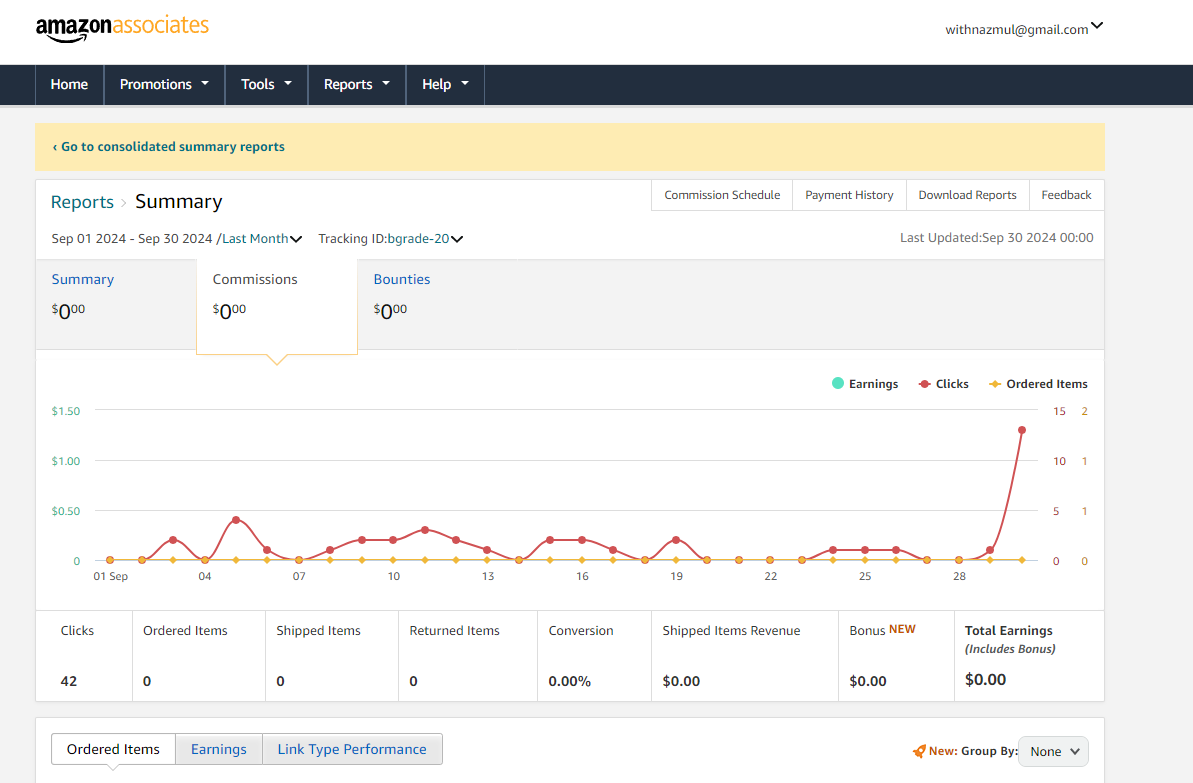Click the peak Clicks data point on Sep 30
Screen dimensions: 1193x783
point(1022,430)
